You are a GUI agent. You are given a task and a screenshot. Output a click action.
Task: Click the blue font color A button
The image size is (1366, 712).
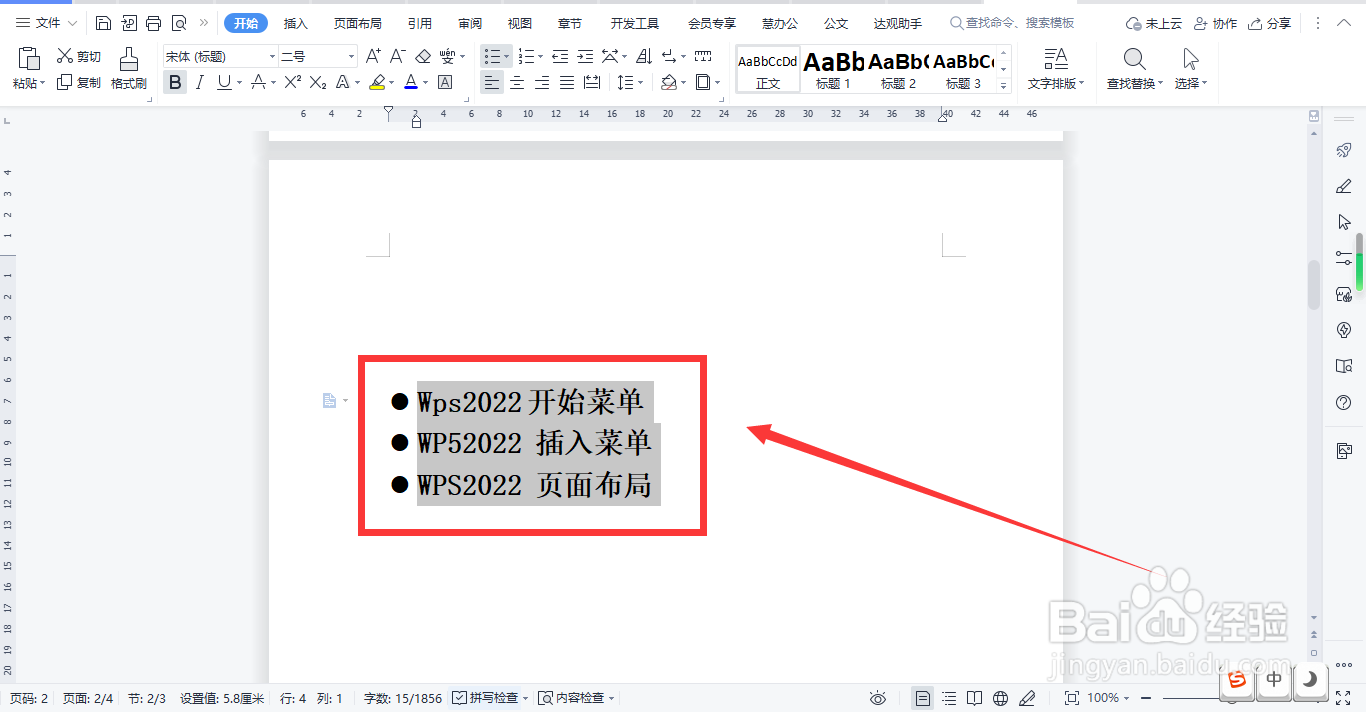[x=410, y=83]
